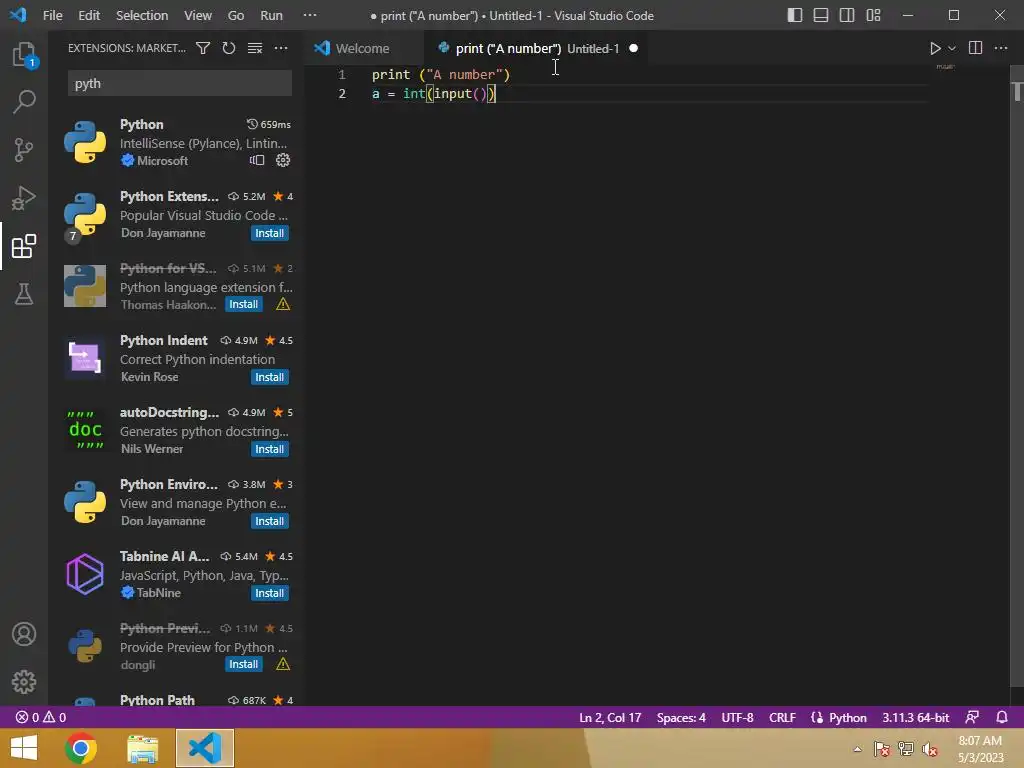Open the Go menu
The width and height of the screenshot is (1024, 768).
coord(236,15)
